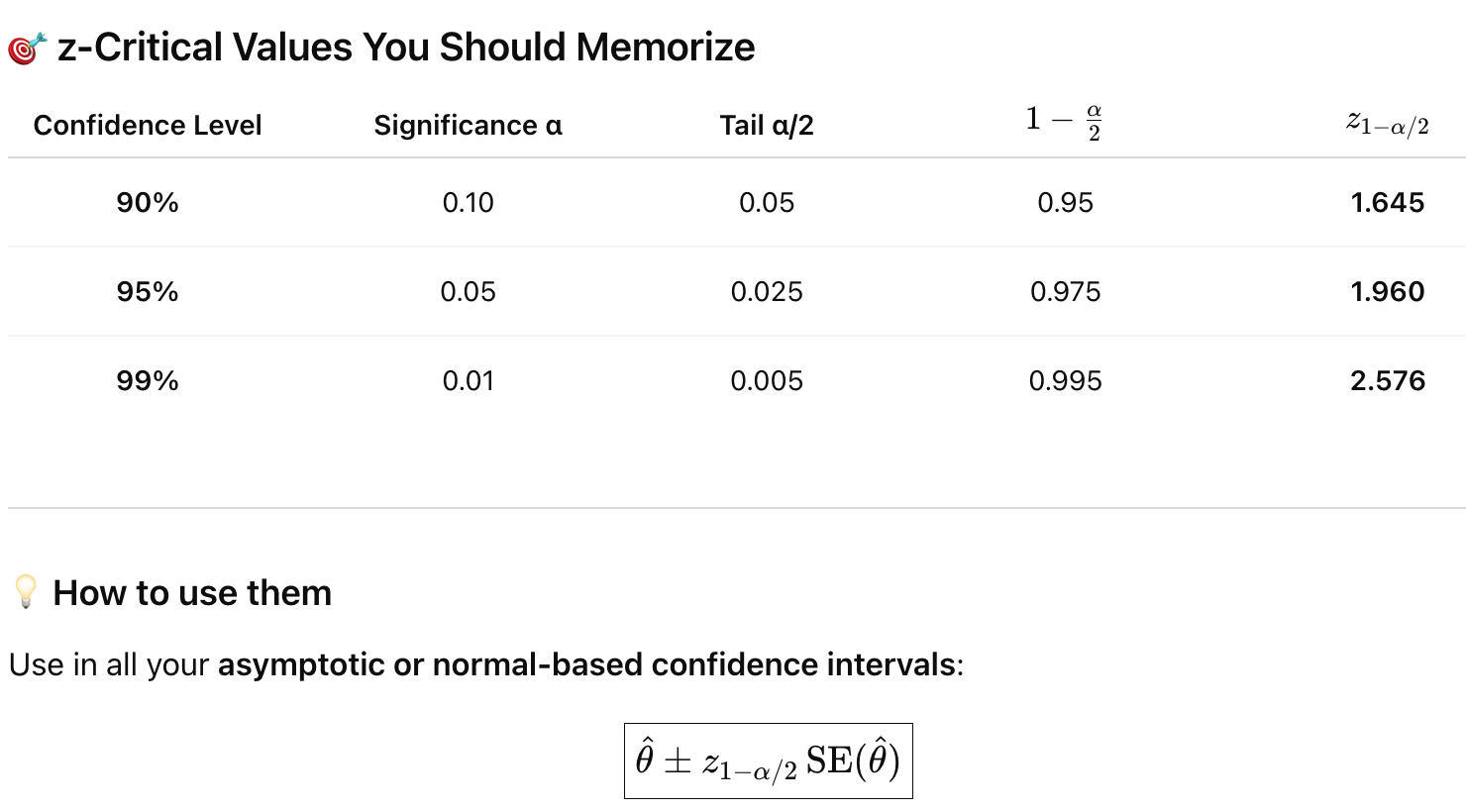Click the dart target emoji icon

(27, 48)
